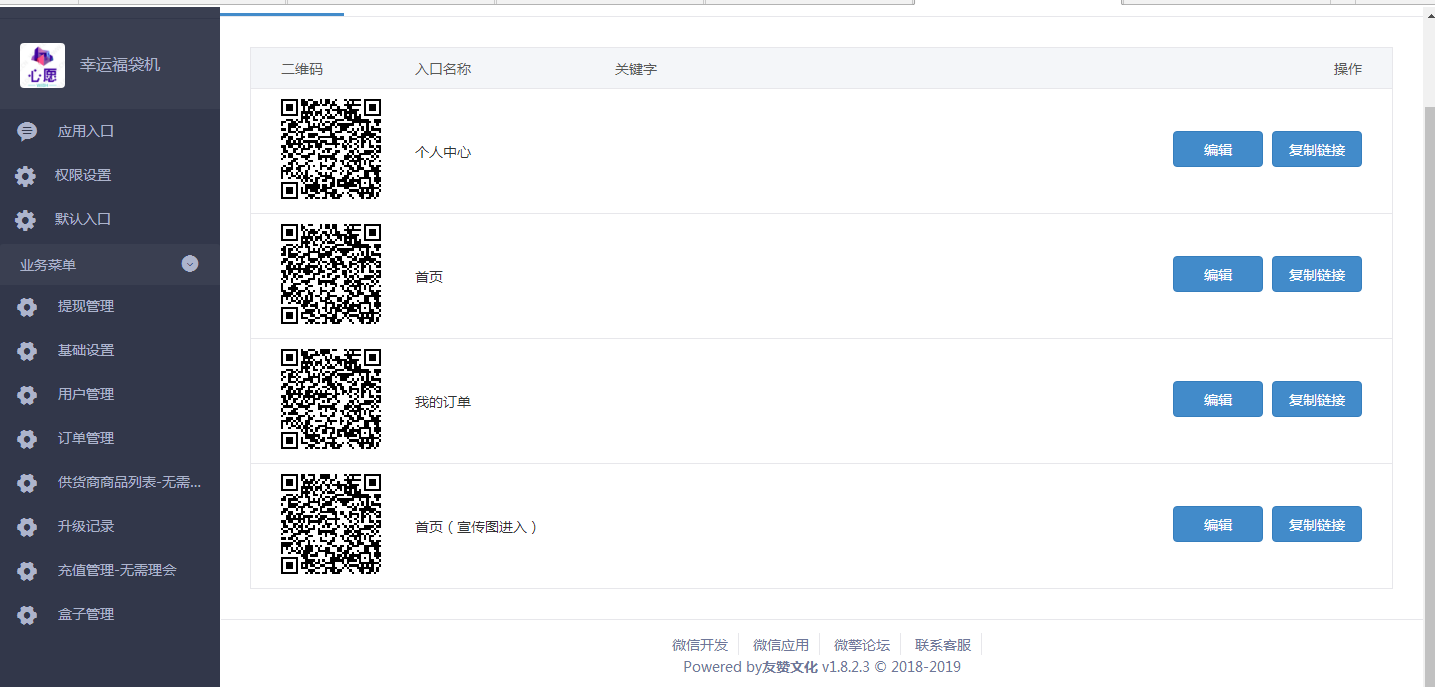Click the chat bubble icon beside 应用入口

27,131
